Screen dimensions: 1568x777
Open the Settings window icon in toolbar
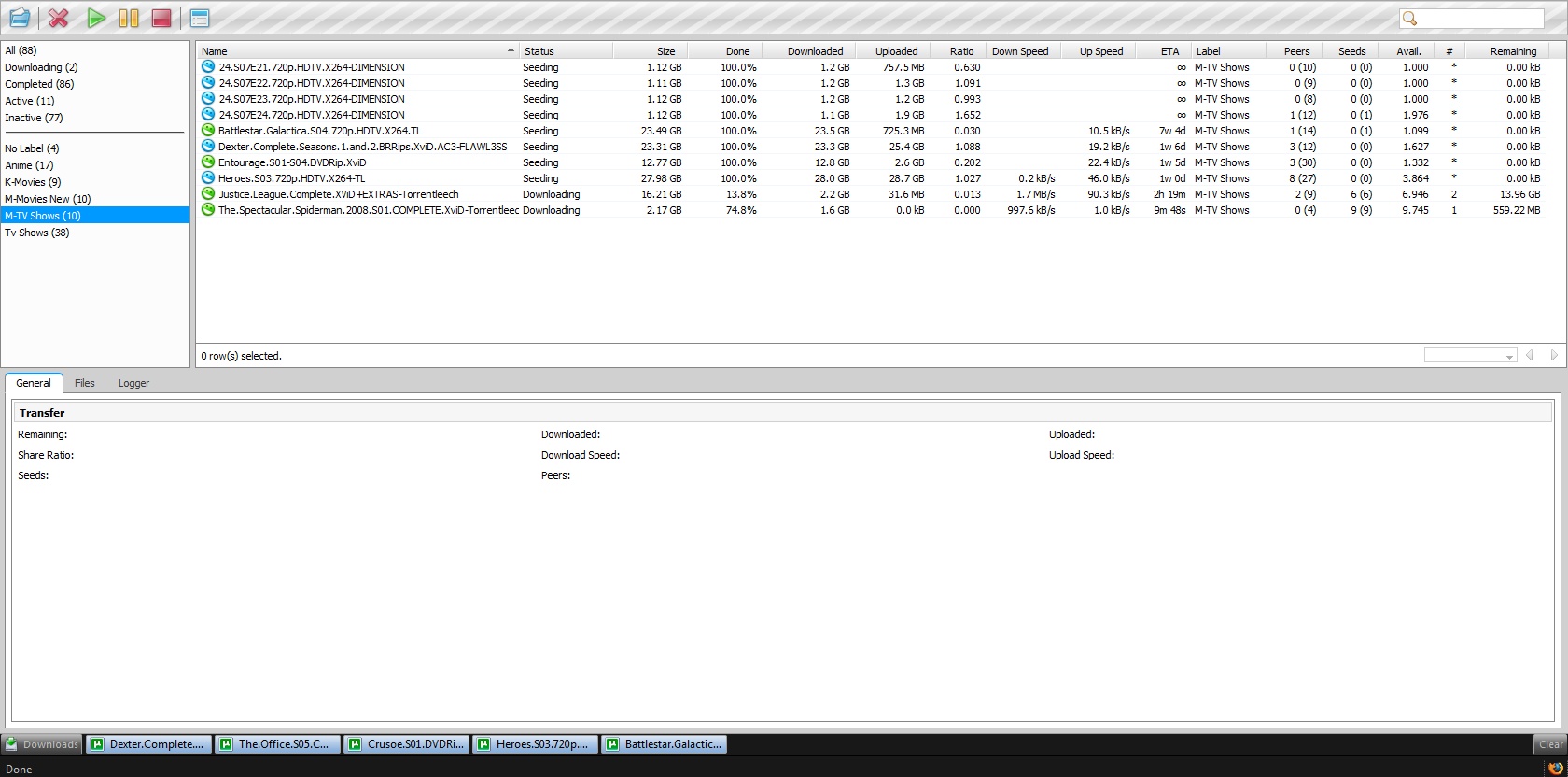pyautogui.click(x=200, y=18)
